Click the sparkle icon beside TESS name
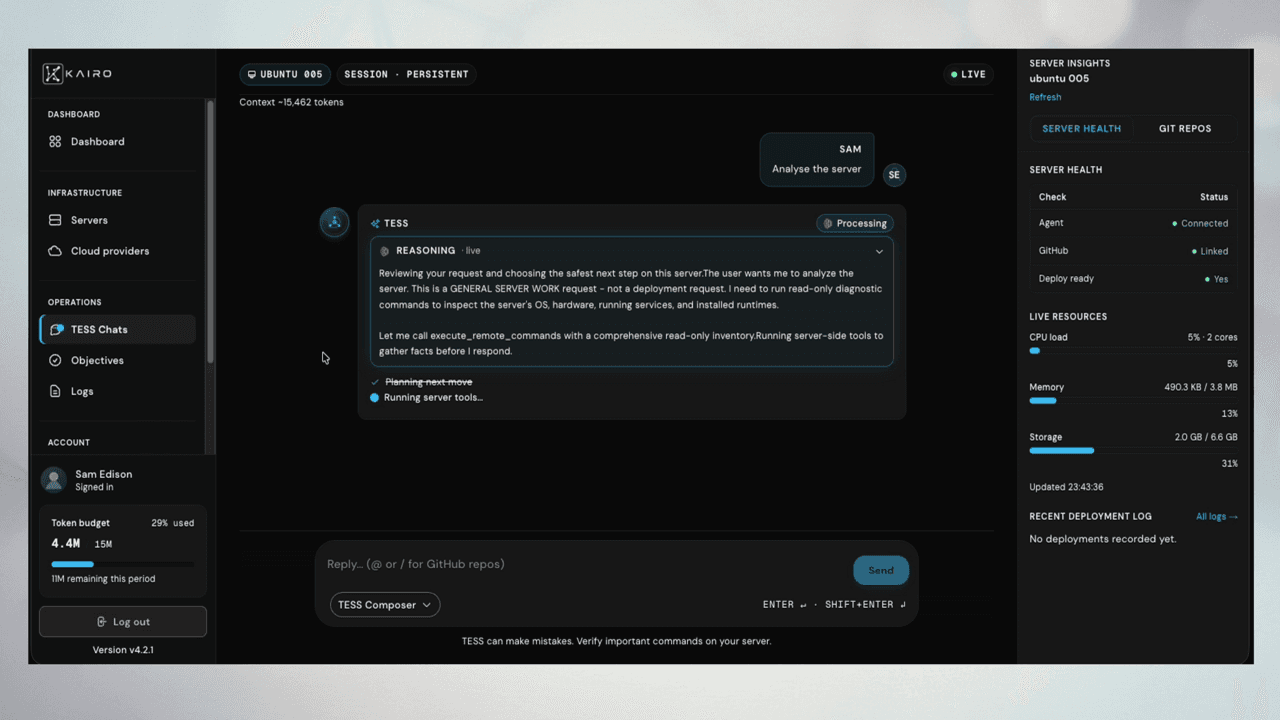Viewport: 1280px width, 720px height. (375, 224)
